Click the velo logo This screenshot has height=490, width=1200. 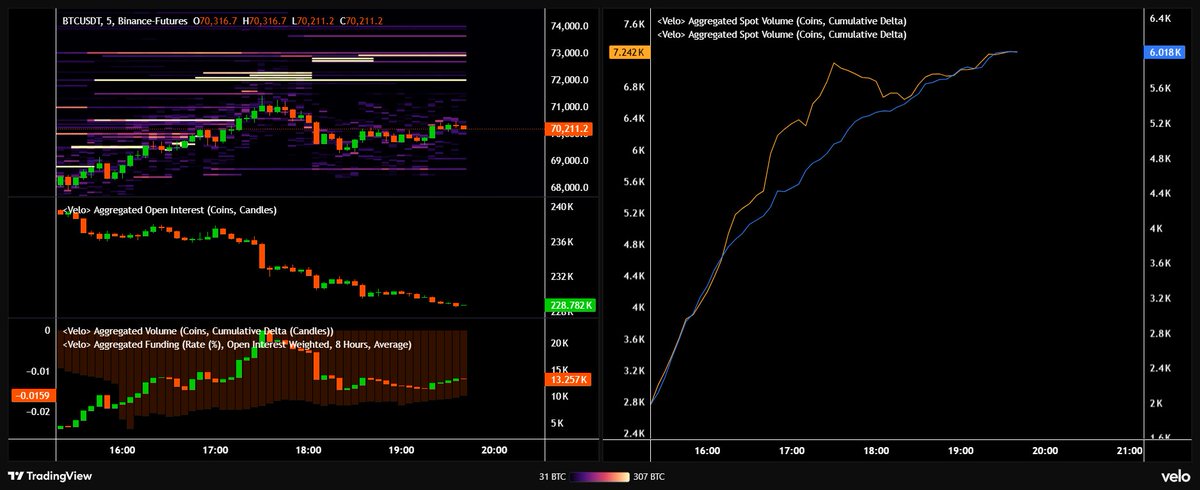point(1175,476)
